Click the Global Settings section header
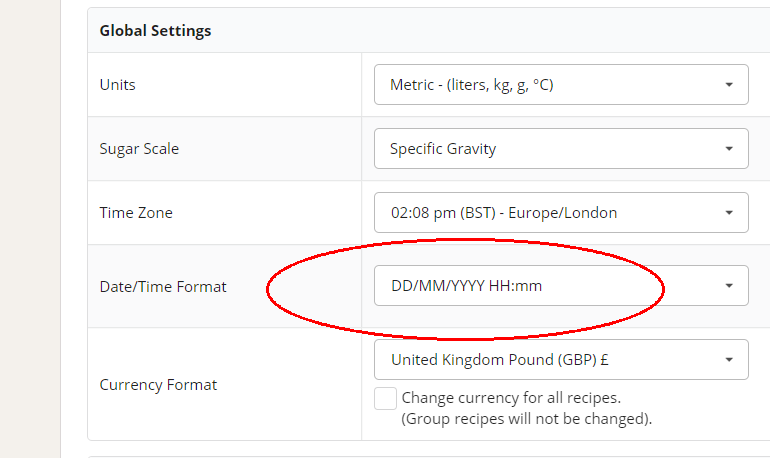Image resolution: width=770 pixels, height=458 pixels. [x=155, y=31]
